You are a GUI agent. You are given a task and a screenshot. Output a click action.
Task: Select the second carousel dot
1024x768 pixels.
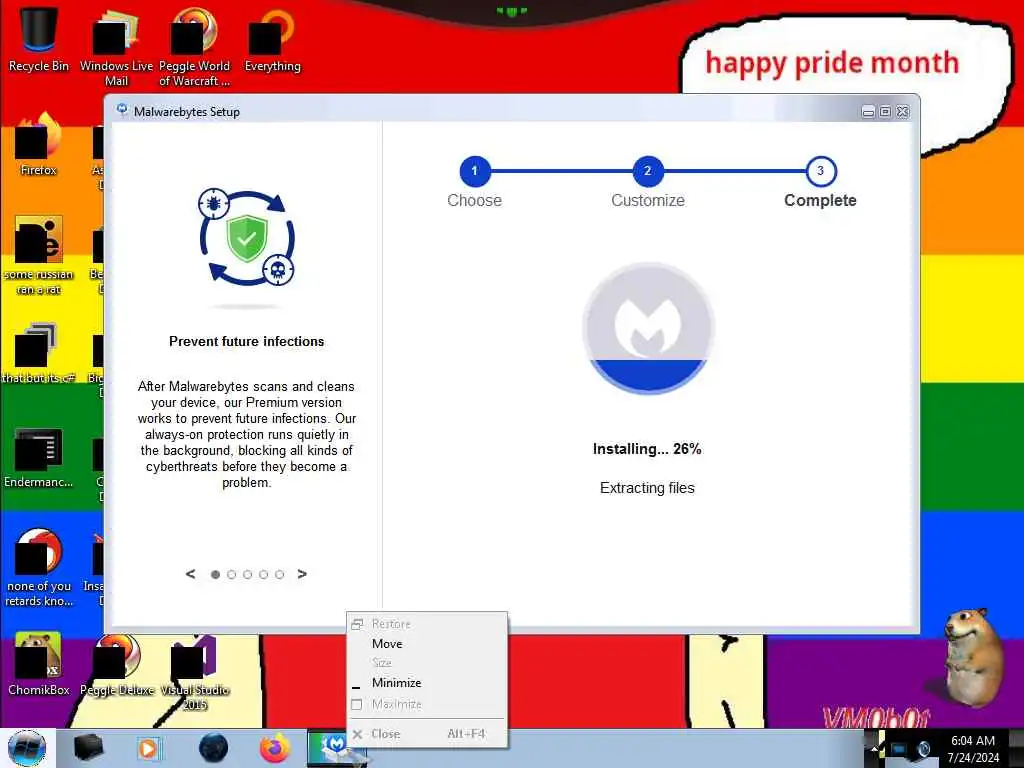[x=231, y=575]
